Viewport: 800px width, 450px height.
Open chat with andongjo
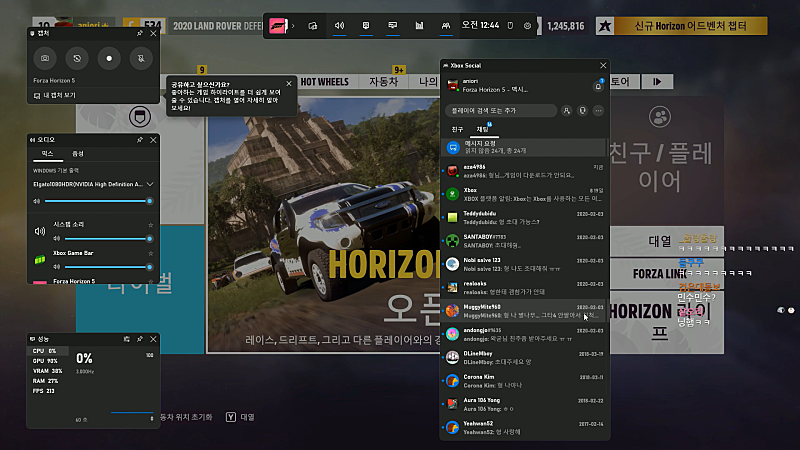[524, 334]
